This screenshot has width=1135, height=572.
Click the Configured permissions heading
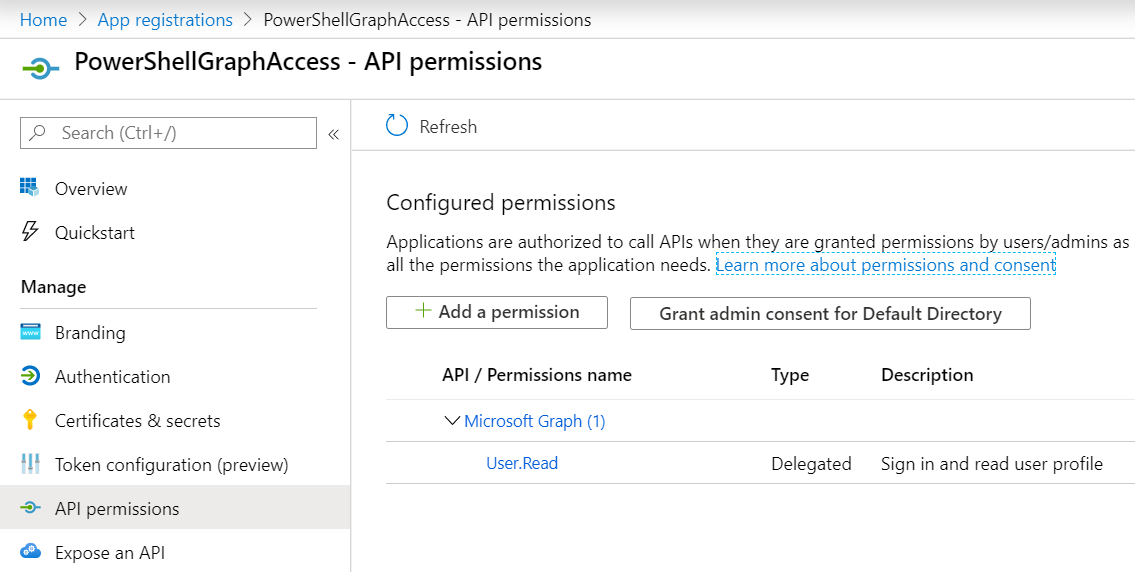(x=501, y=203)
